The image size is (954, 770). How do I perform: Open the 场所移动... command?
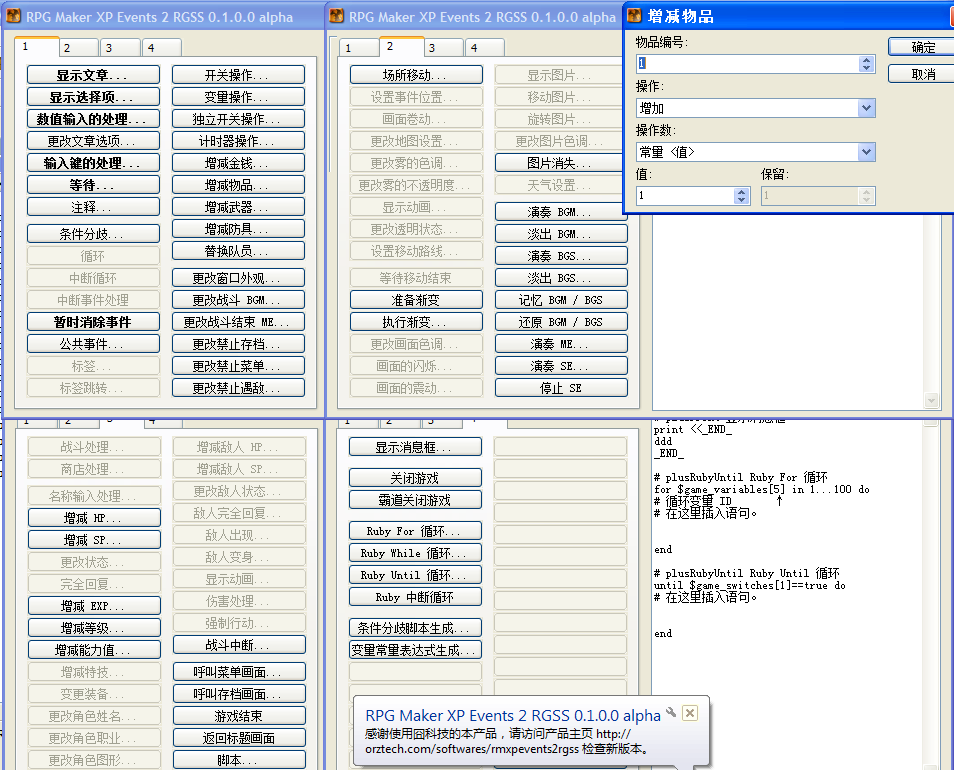pyautogui.click(x=416, y=75)
